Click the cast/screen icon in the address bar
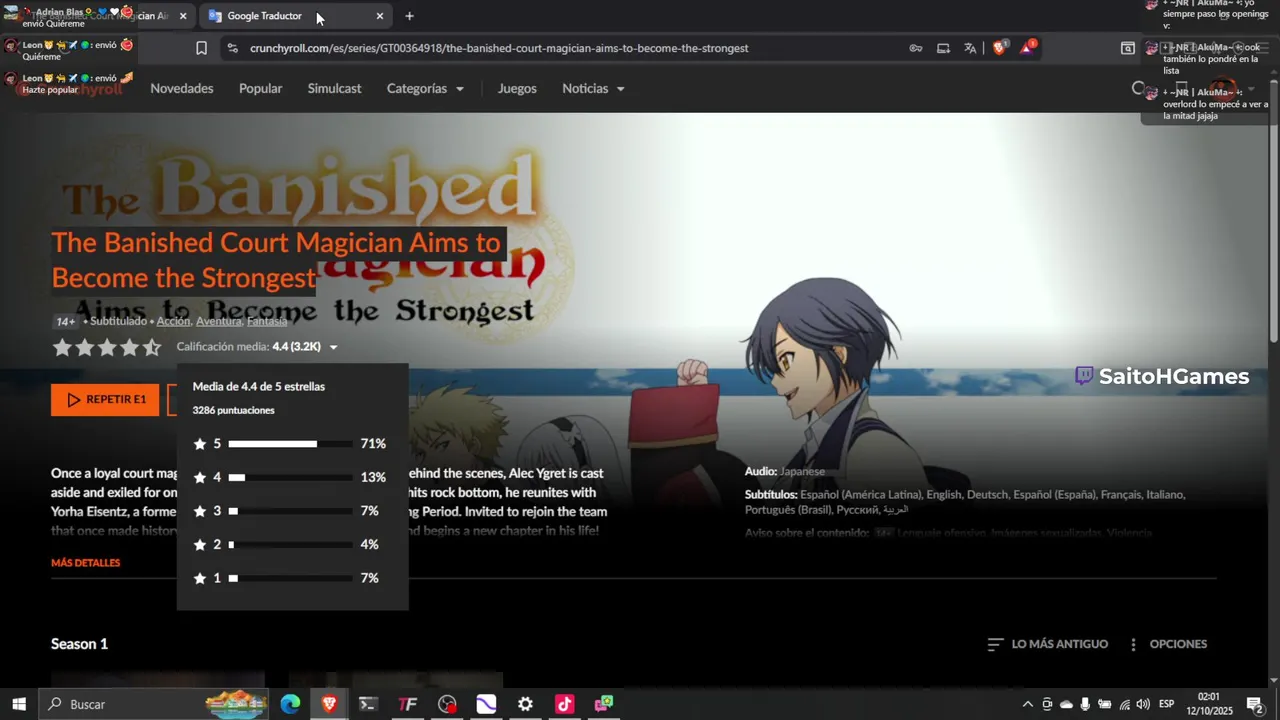 (943, 48)
